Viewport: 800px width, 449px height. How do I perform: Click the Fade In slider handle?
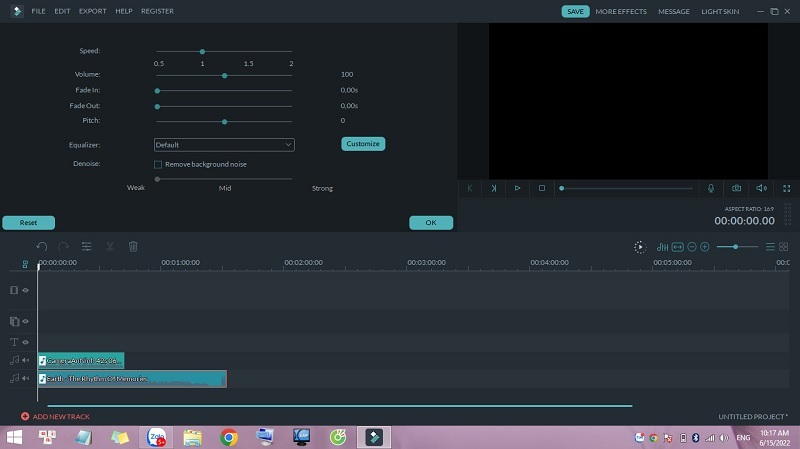pos(157,91)
